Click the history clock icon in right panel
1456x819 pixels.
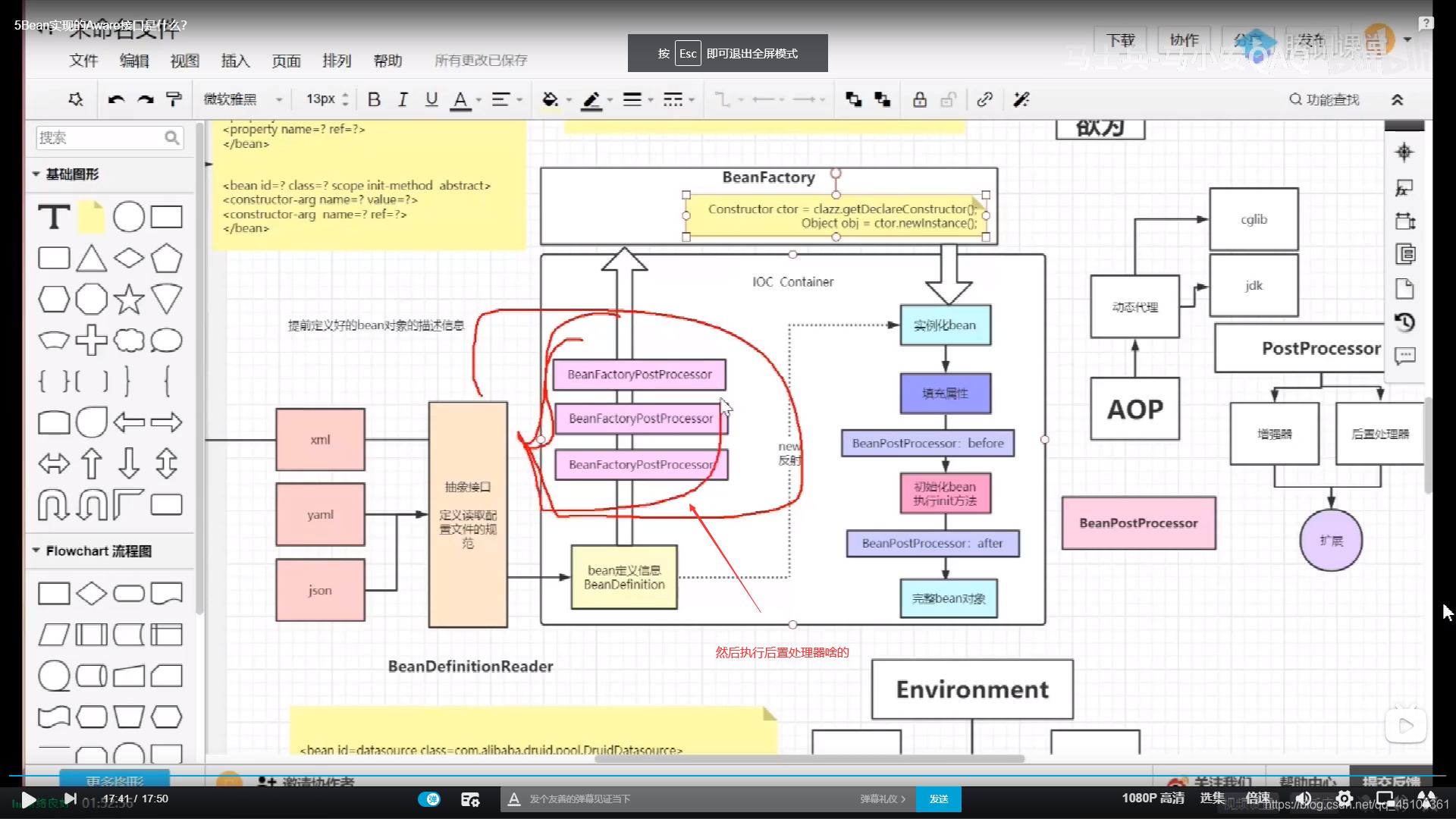coord(1404,322)
